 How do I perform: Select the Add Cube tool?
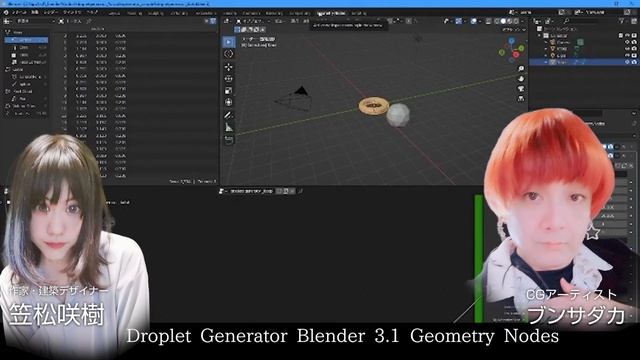coord(229,140)
